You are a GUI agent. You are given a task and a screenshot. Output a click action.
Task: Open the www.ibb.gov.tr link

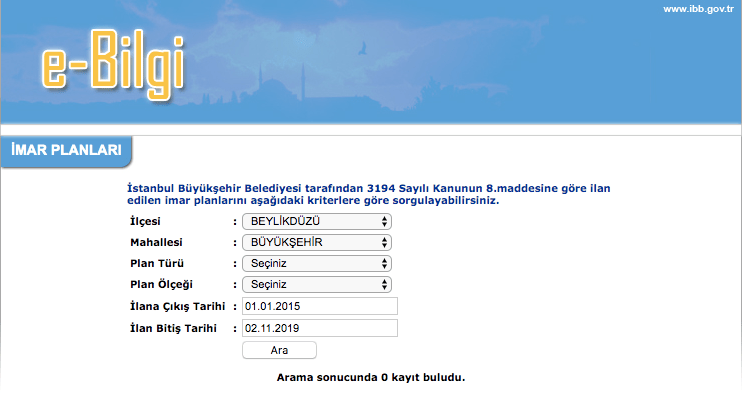(x=698, y=9)
